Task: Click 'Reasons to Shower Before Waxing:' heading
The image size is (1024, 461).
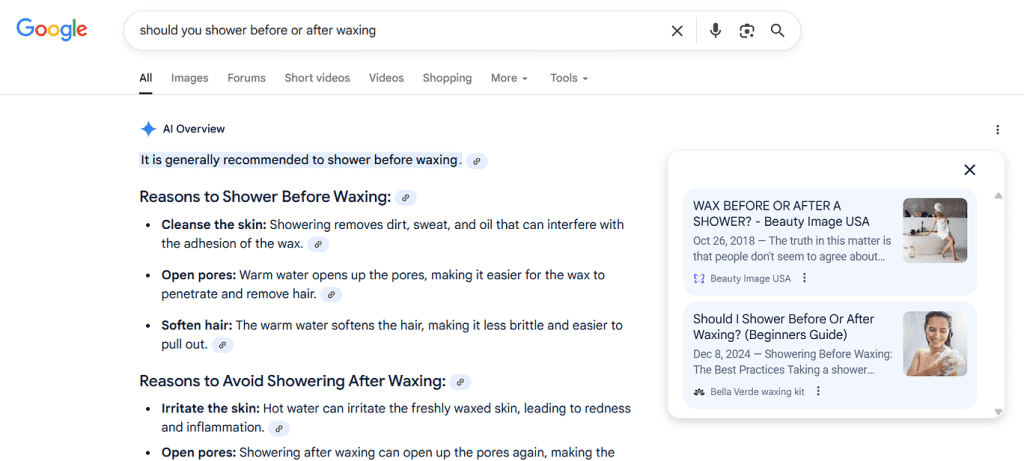Action: click(x=265, y=197)
